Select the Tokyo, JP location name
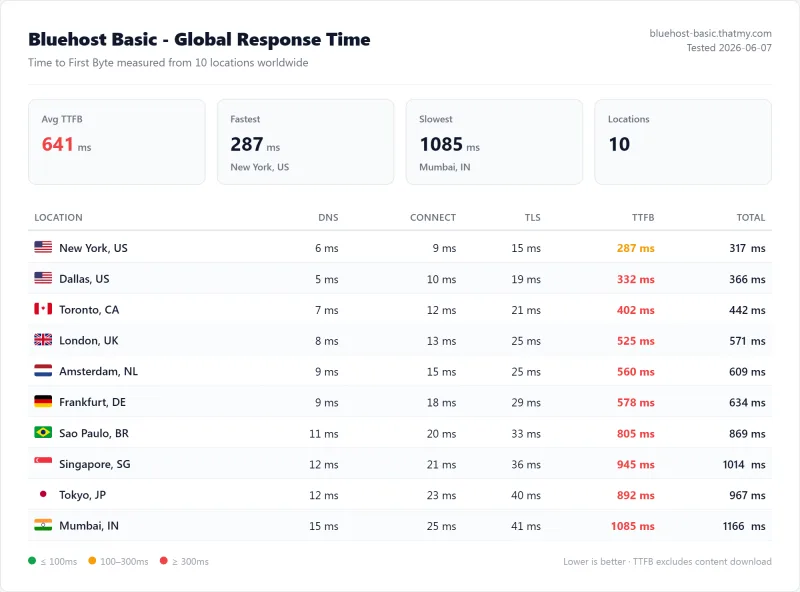Image resolution: width=800 pixels, height=592 pixels. [x=83, y=495]
